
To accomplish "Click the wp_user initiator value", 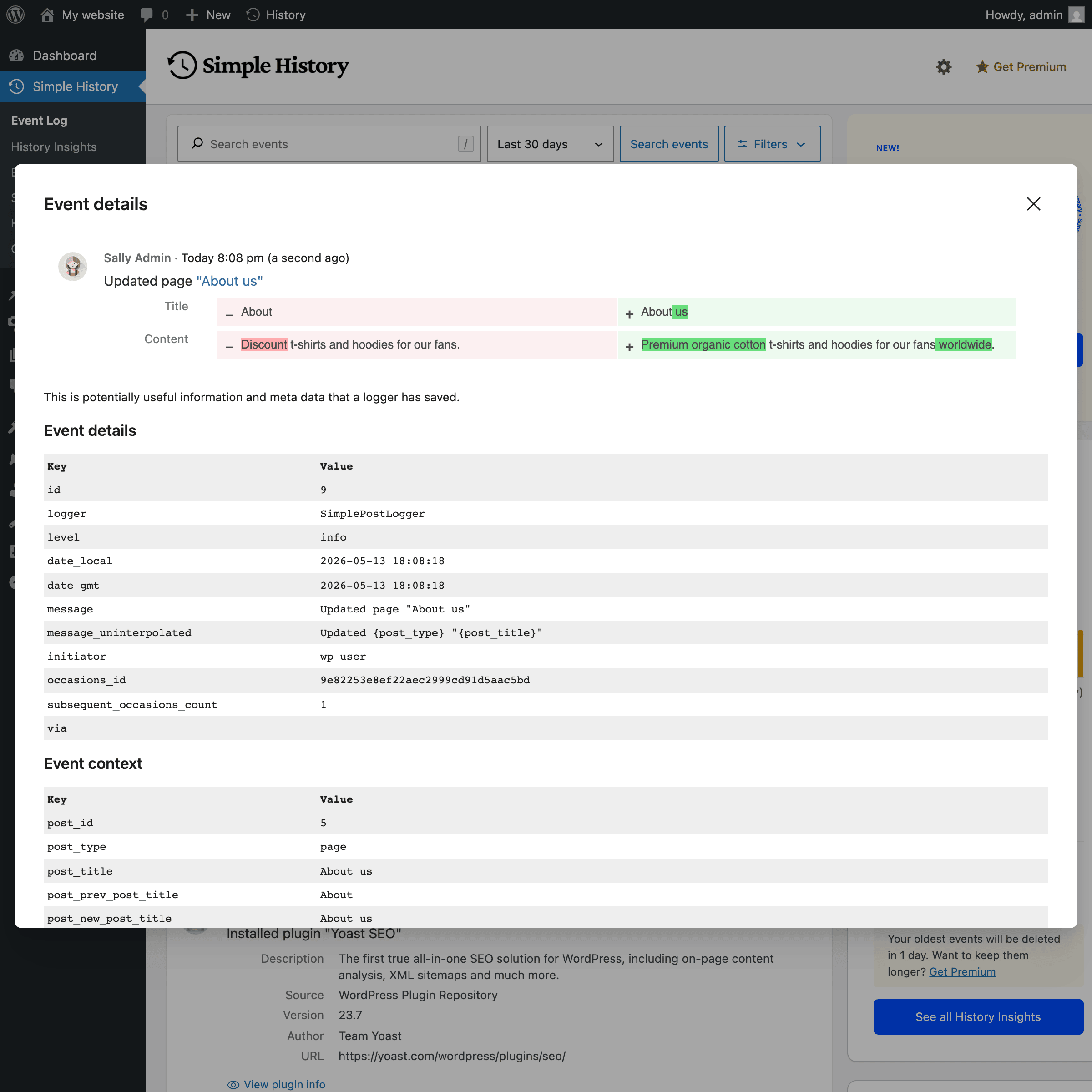I will (x=343, y=656).
